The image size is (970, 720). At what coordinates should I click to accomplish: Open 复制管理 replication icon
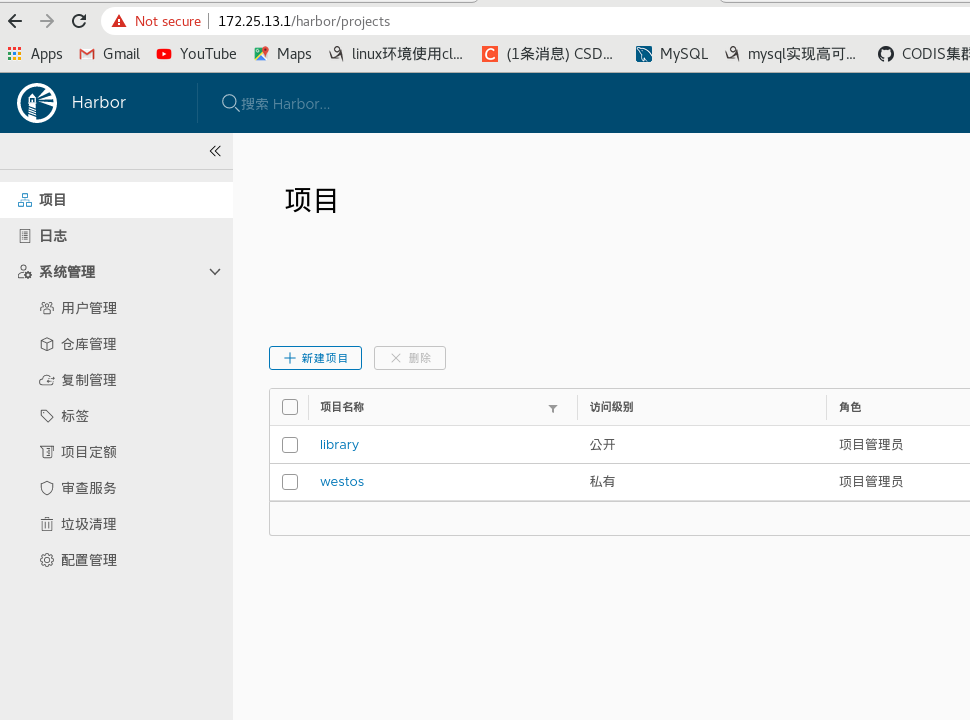click(46, 380)
